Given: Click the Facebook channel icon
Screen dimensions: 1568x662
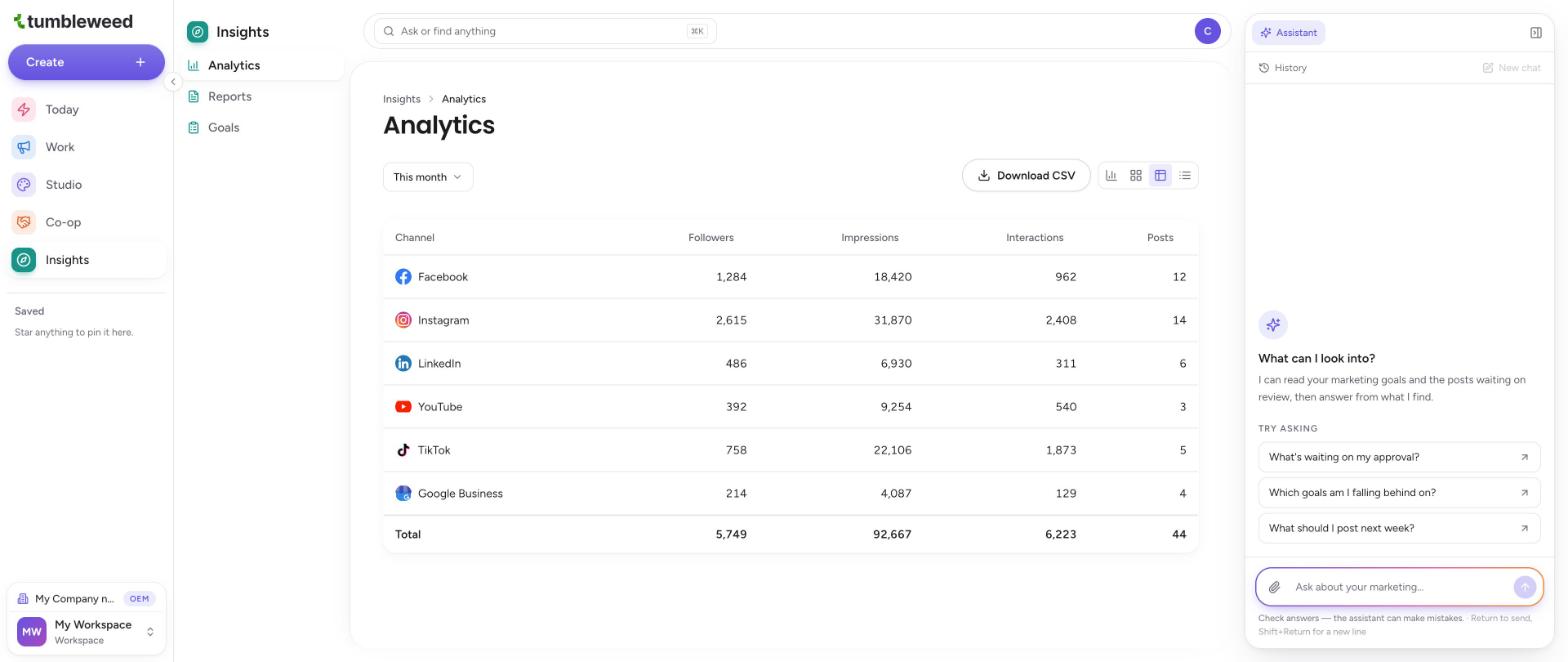Looking at the screenshot, I should [403, 277].
